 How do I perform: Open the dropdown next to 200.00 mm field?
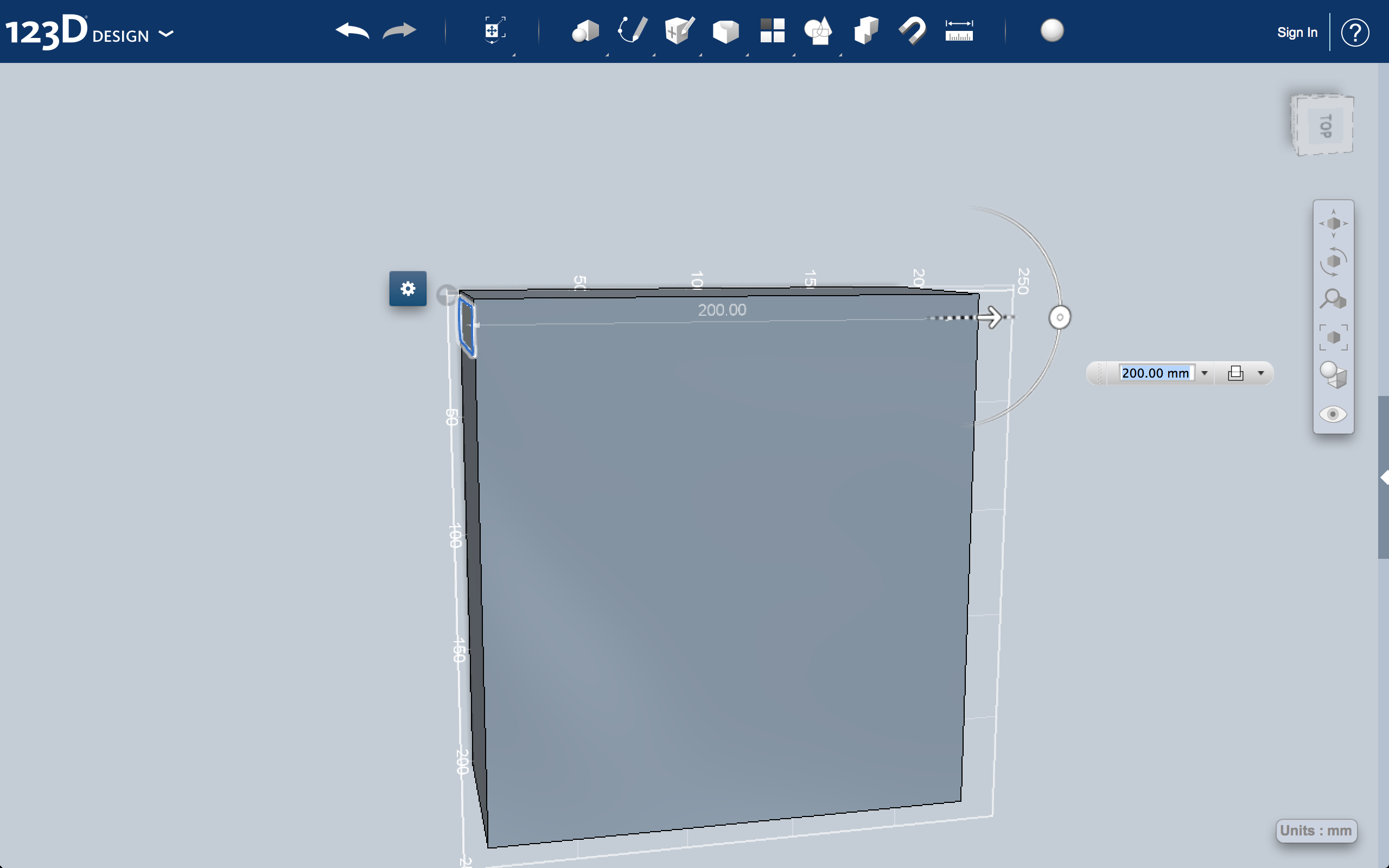1205,373
